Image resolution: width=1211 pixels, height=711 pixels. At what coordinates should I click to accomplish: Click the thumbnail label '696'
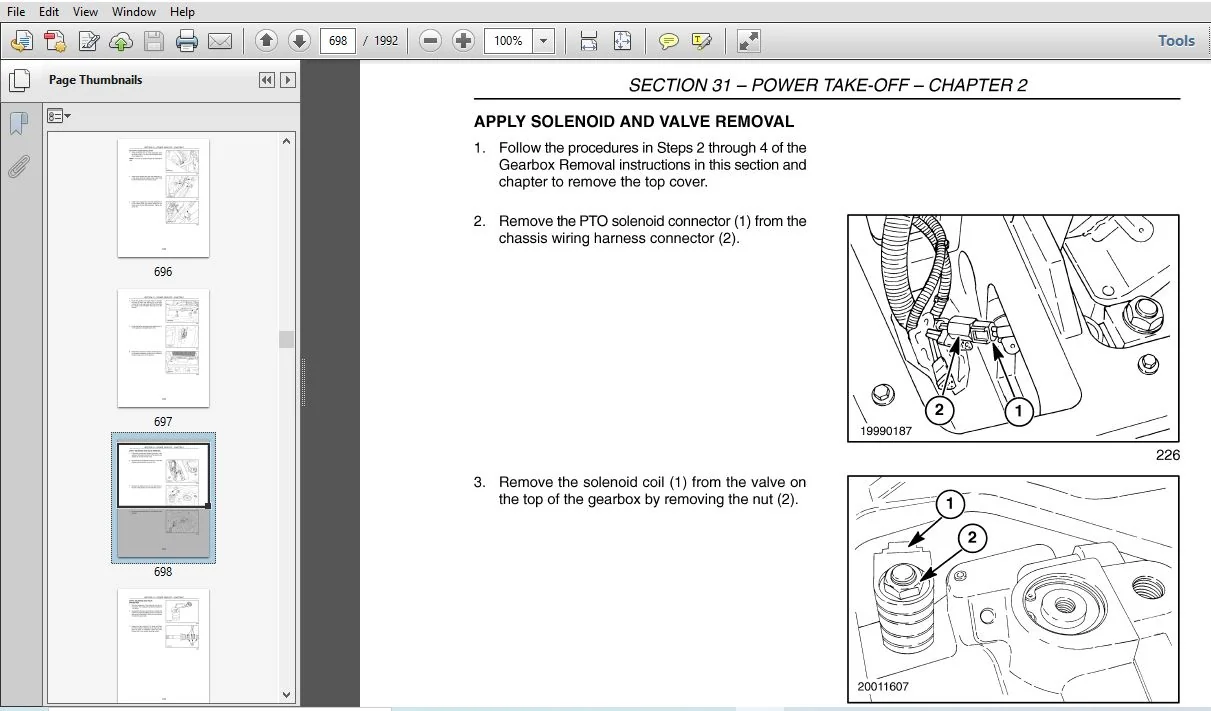point(163,272)
